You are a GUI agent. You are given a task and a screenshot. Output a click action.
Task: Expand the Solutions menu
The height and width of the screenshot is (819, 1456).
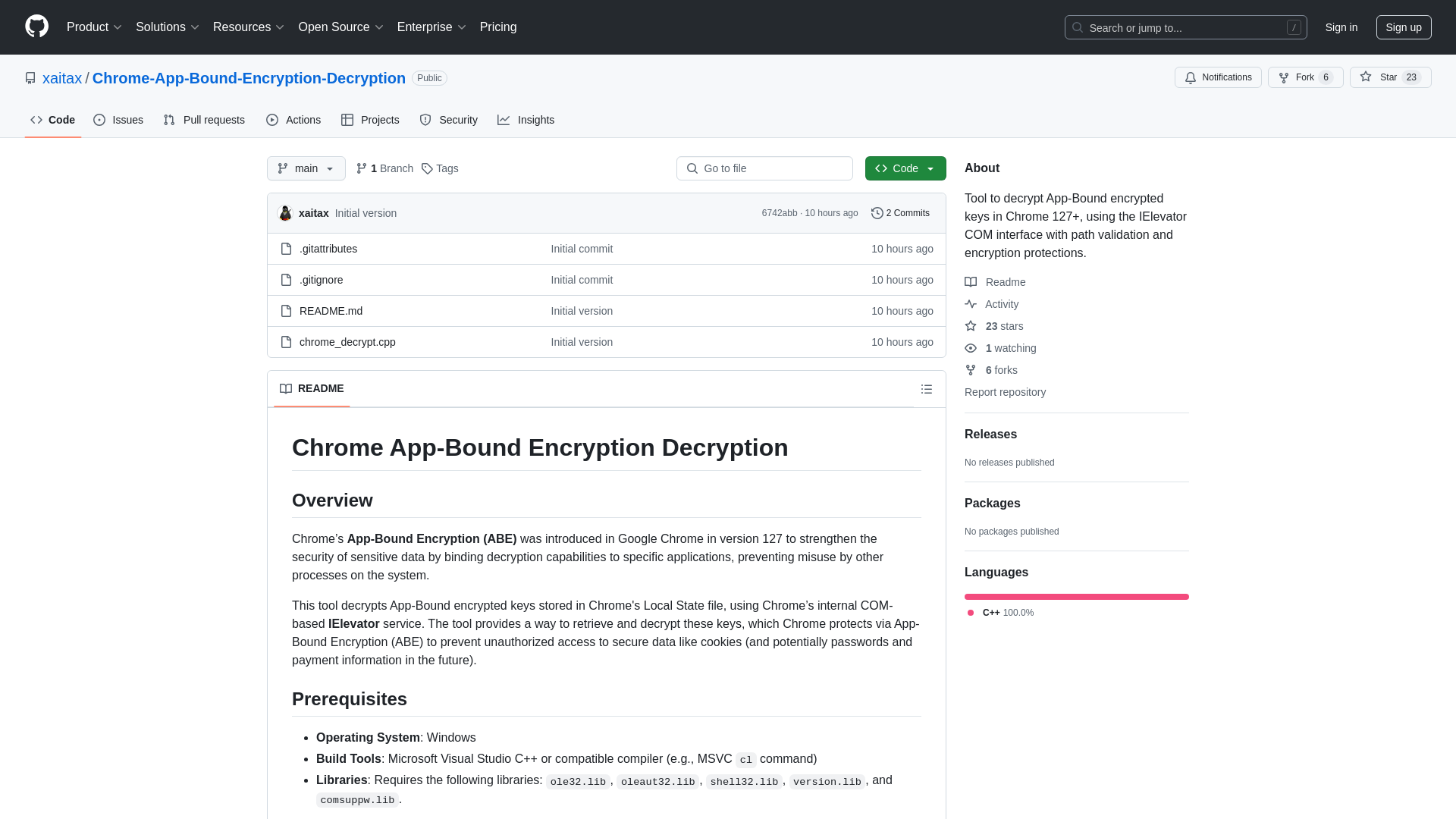point(167,27)
